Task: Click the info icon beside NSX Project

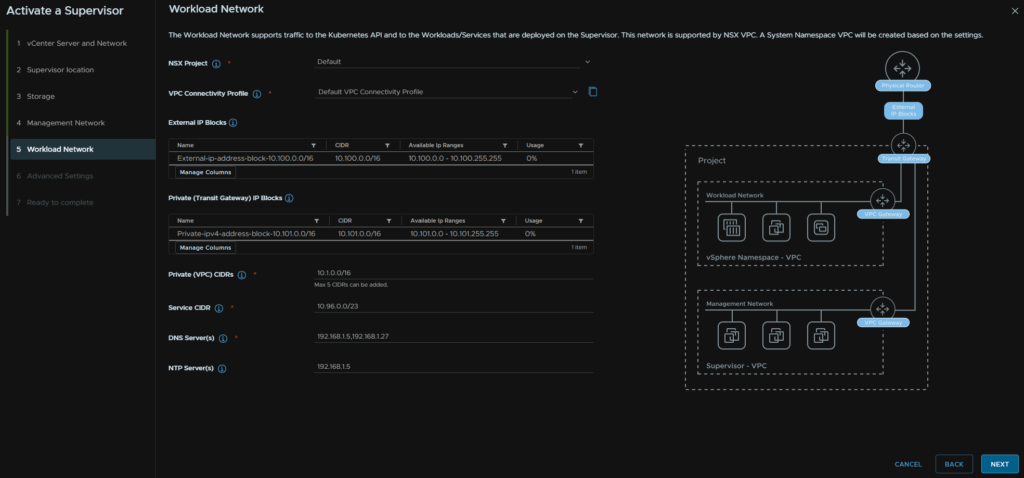Action: [217, 63]
